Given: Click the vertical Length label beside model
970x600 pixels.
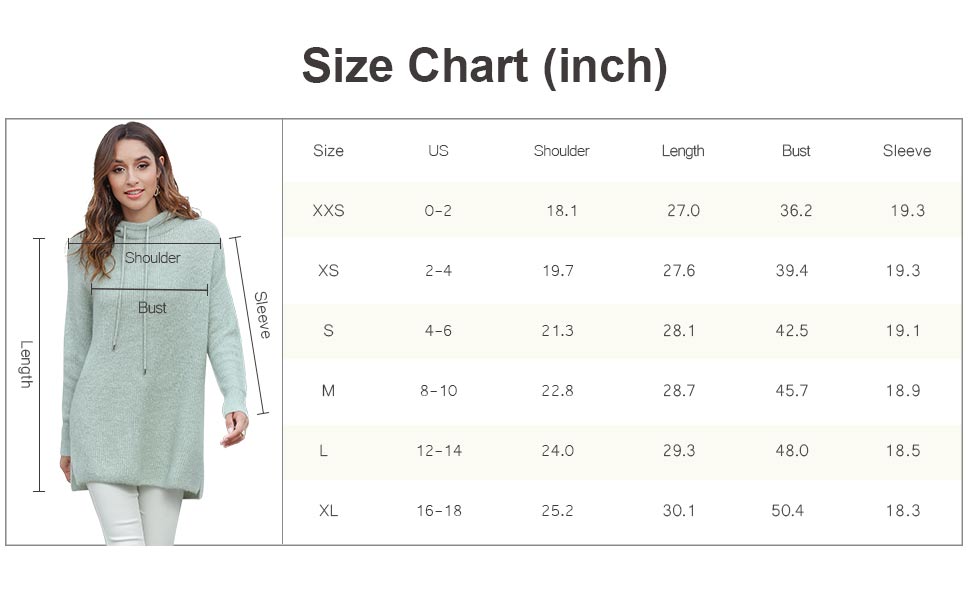Looking at the screenshot, I should click(26, 365).
